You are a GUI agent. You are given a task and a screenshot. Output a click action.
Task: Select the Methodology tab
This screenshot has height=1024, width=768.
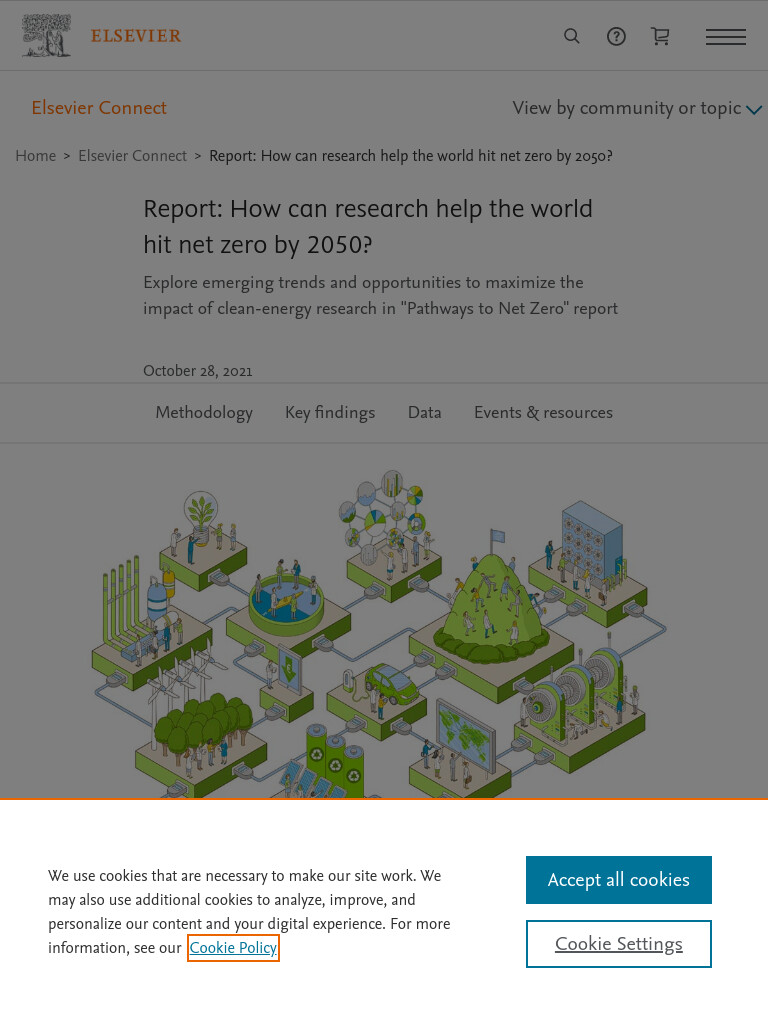click(204, 413)
